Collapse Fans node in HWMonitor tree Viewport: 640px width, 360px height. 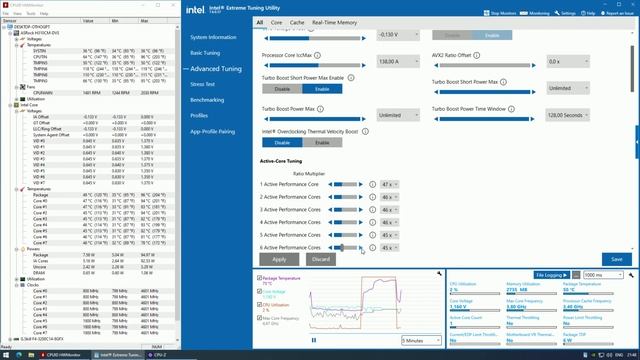point(17,87)
